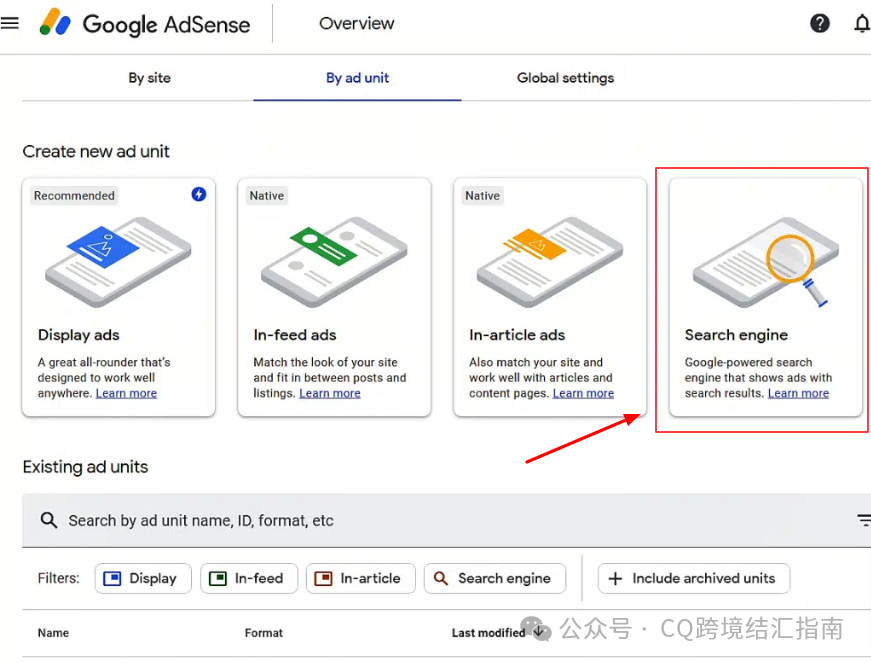Click the Google AdSense logo
Screen dimensions: 871x663
(145, 23)
